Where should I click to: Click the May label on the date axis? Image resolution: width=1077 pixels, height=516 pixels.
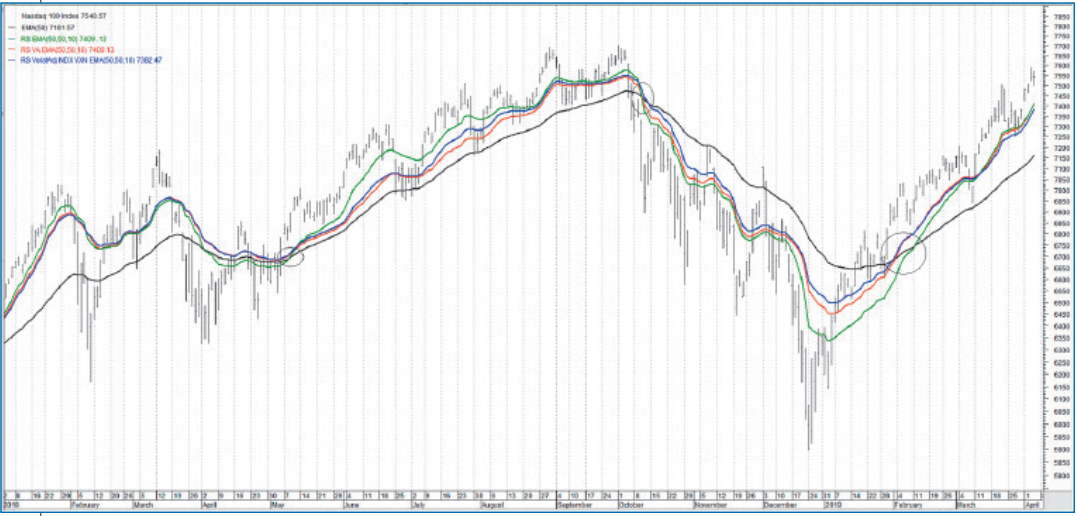pos(280,506)
